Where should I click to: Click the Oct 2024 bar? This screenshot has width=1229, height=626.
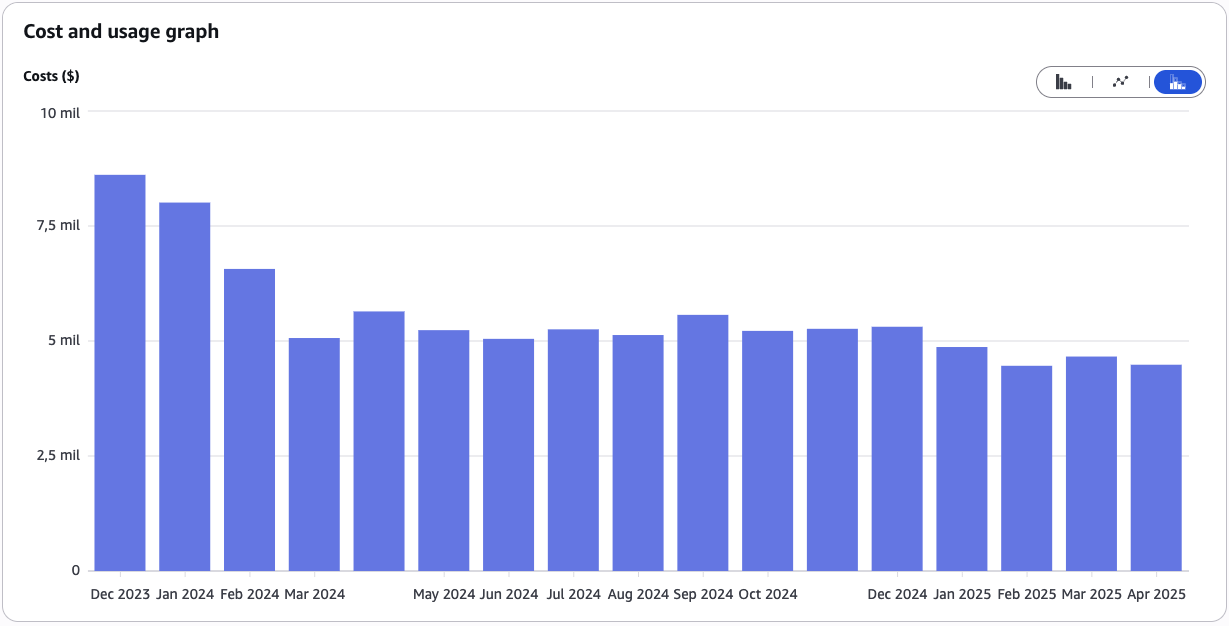point(768,451)
